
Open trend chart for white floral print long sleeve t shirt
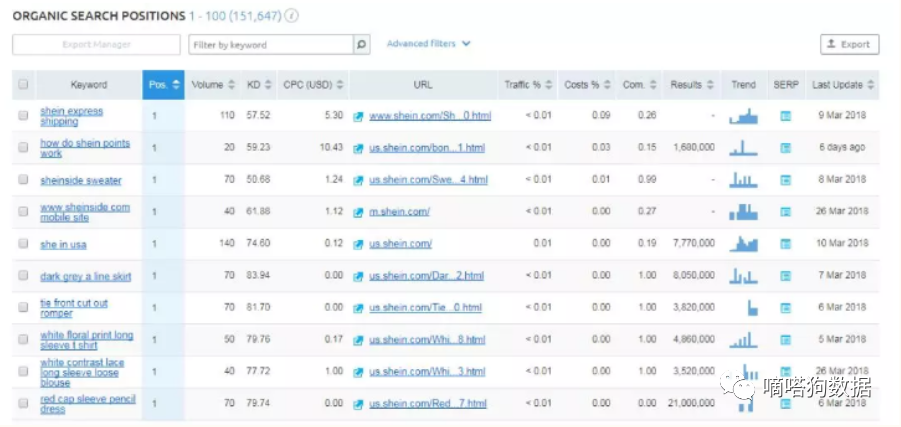(744, 340)
